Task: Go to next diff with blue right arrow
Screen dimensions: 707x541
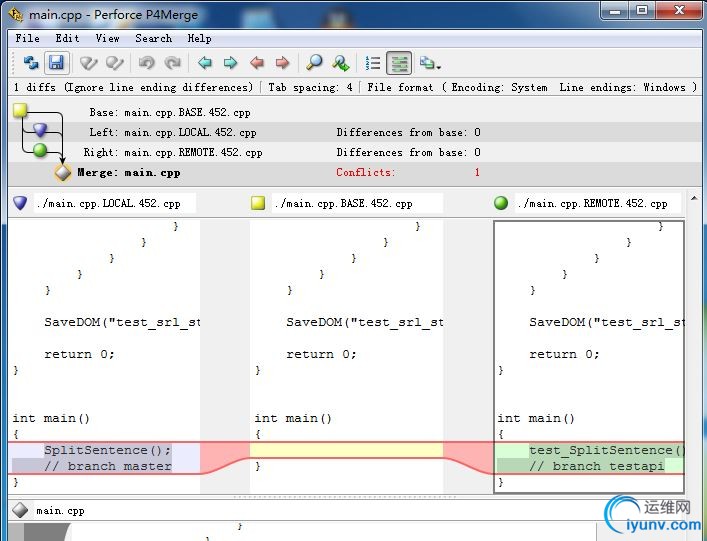Action: 230,63
